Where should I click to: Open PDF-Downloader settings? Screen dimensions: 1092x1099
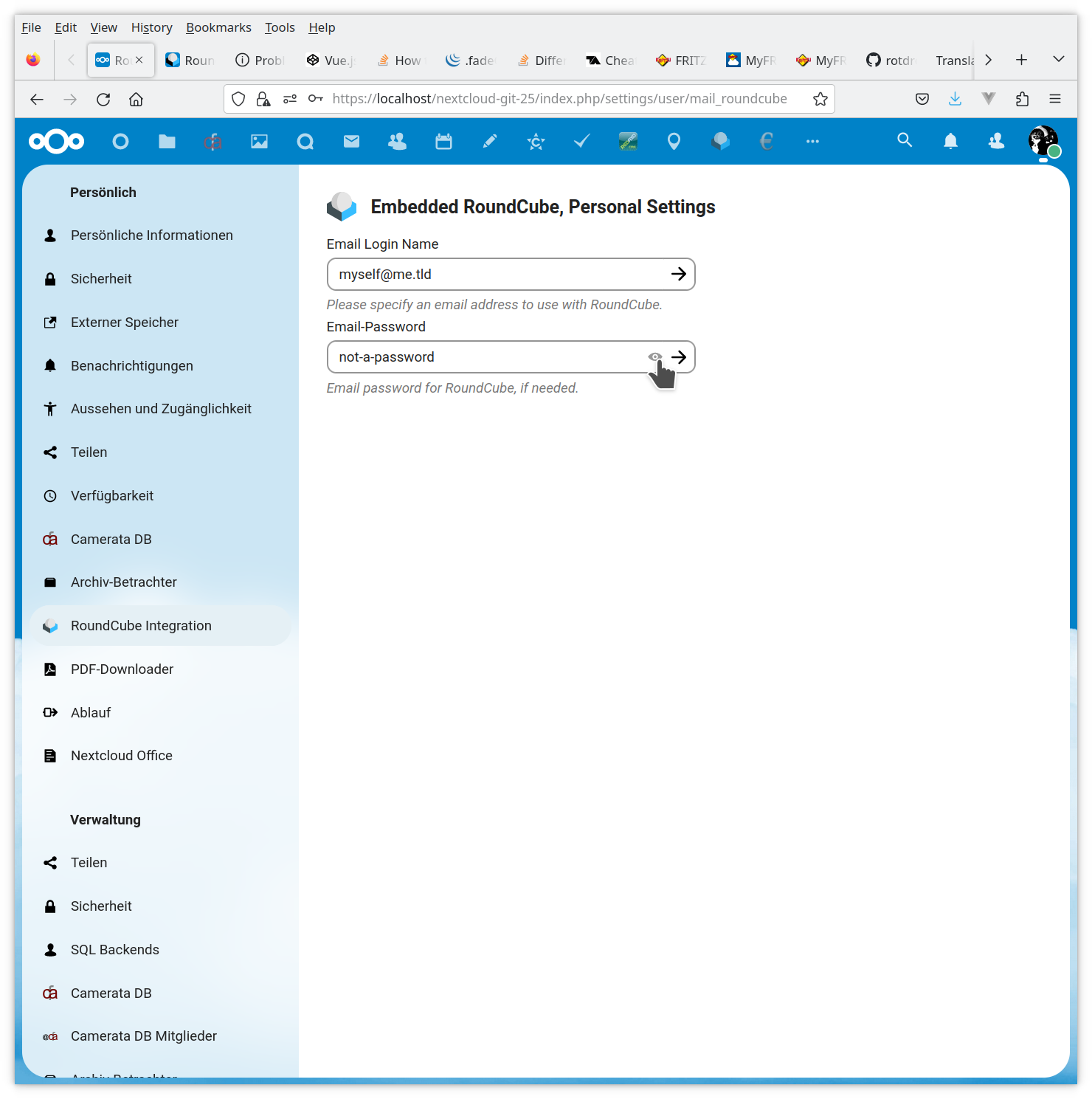click(x=160, y=669)
